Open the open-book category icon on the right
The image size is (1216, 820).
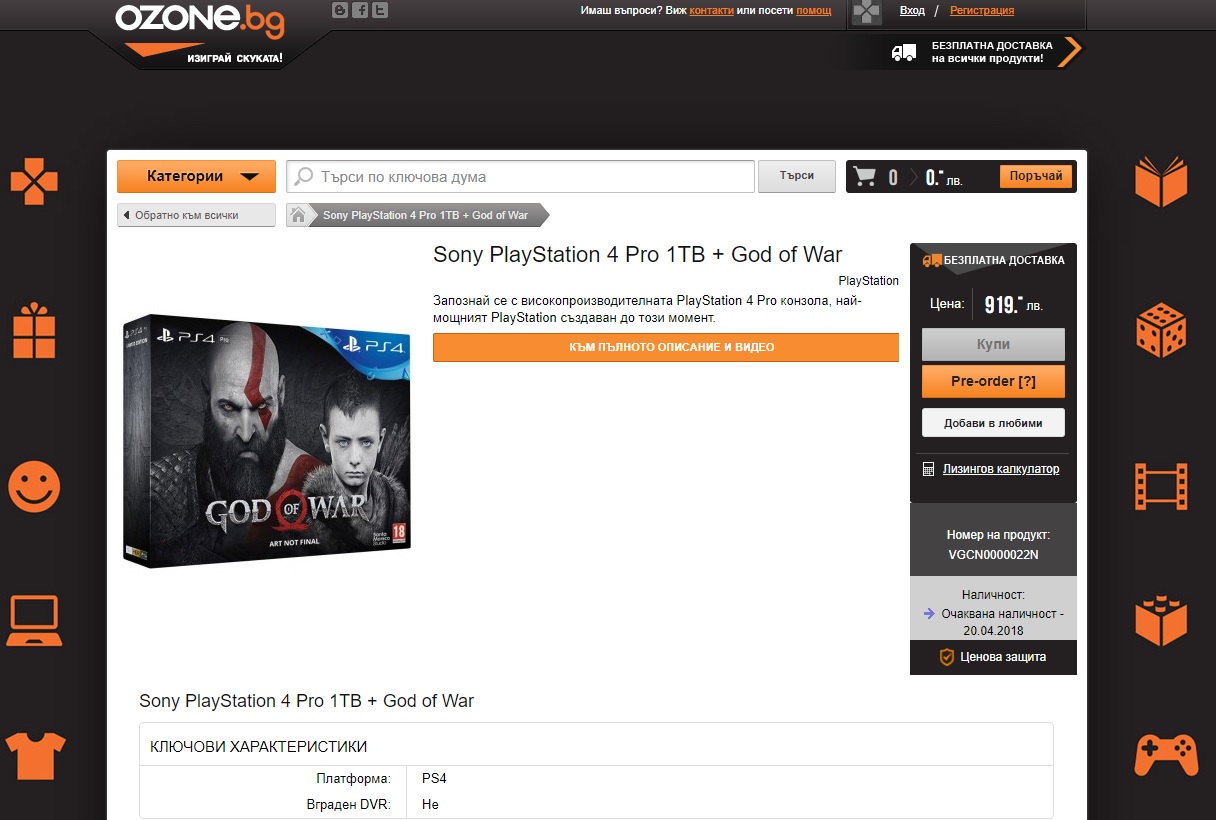point(1161,182)
